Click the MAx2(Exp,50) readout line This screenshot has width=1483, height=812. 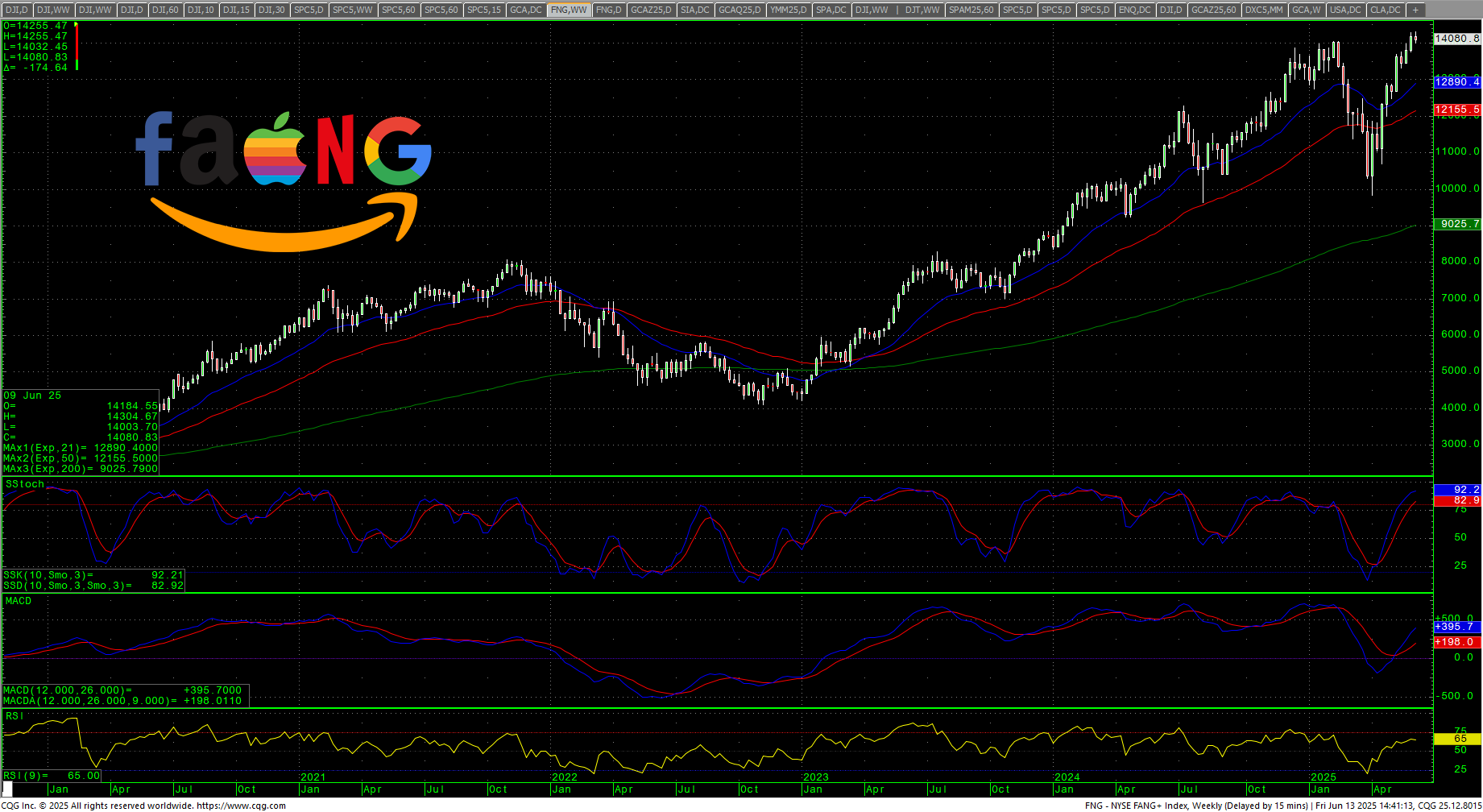(x=81, y=458)
